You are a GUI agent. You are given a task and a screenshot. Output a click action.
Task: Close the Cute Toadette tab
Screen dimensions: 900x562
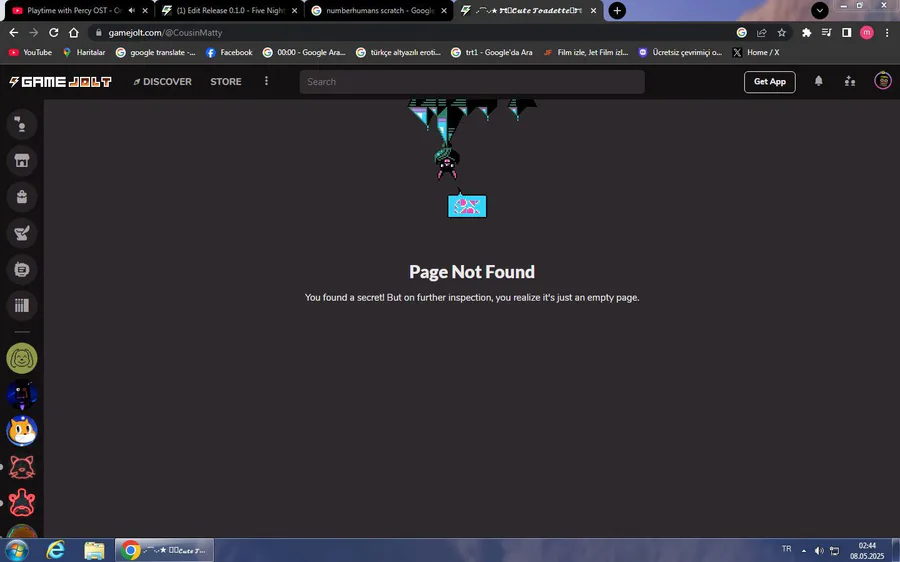[593, 10]
